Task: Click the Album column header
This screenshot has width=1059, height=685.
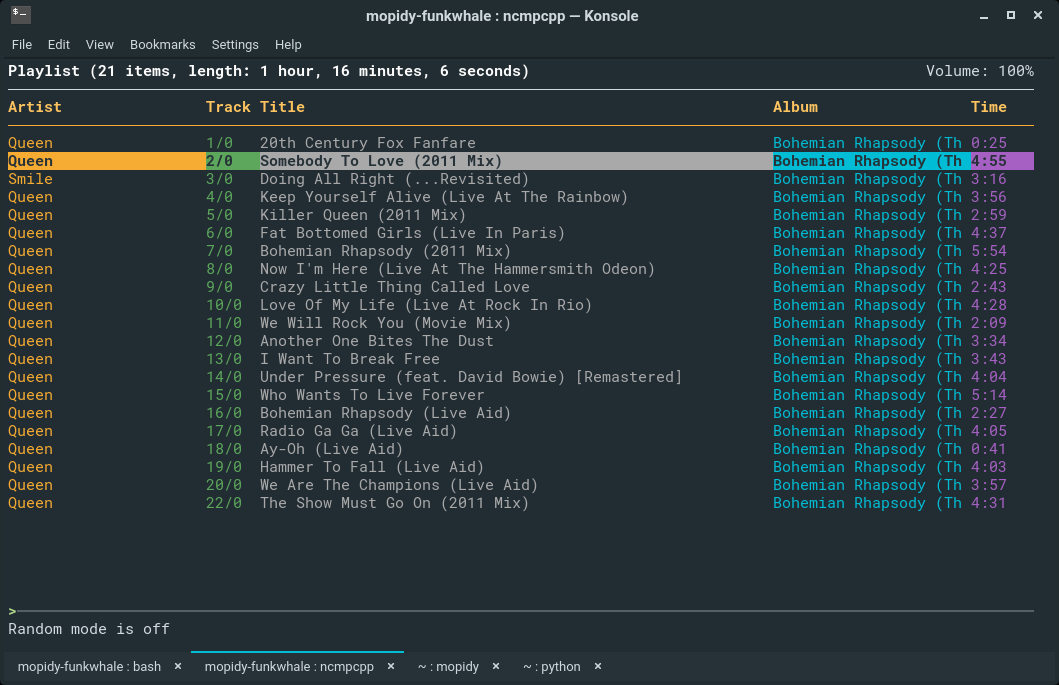Action: [795, 107]
